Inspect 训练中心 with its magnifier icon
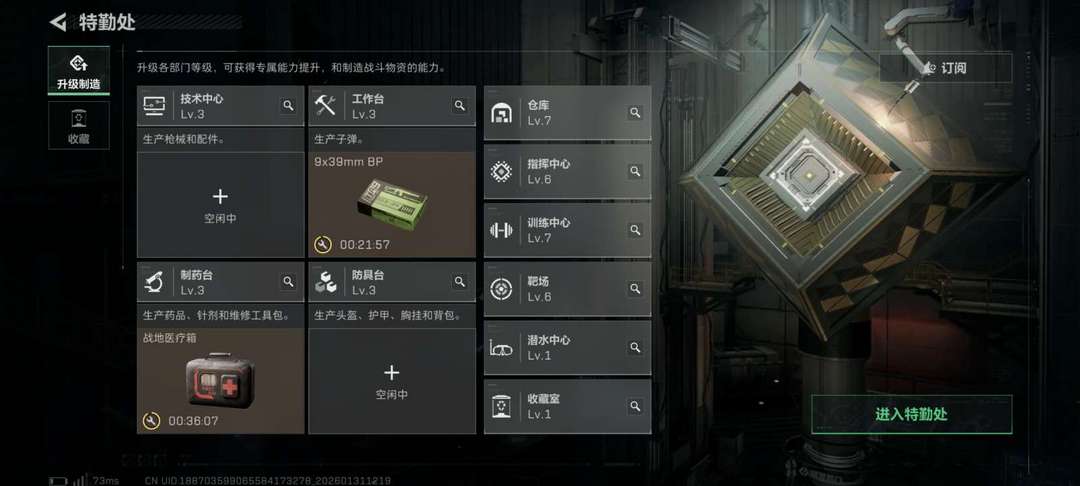This screenshot has height=486, width=1080. 635,230
